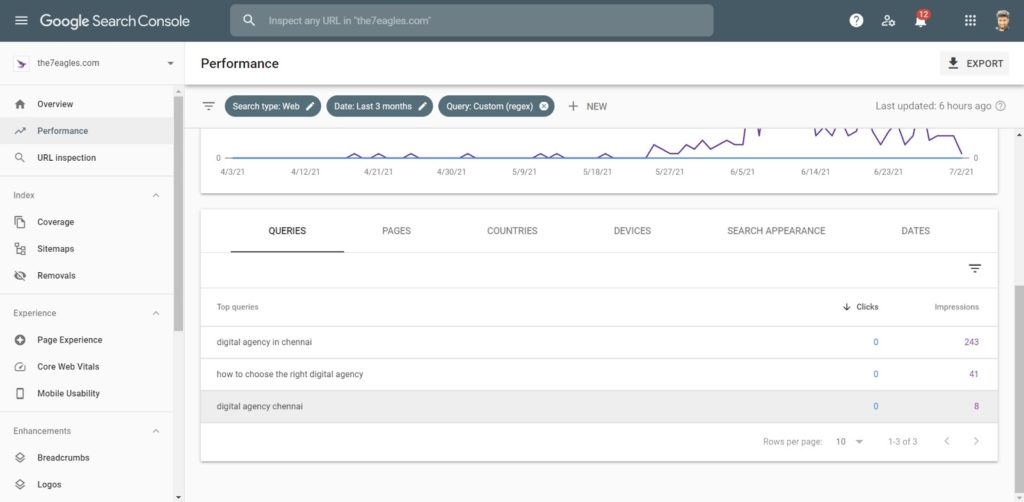Image resolution: width=1024 pixels, height=502 pixels.
Task: Click the filter rows icon above table
Action: pos(974,268)
